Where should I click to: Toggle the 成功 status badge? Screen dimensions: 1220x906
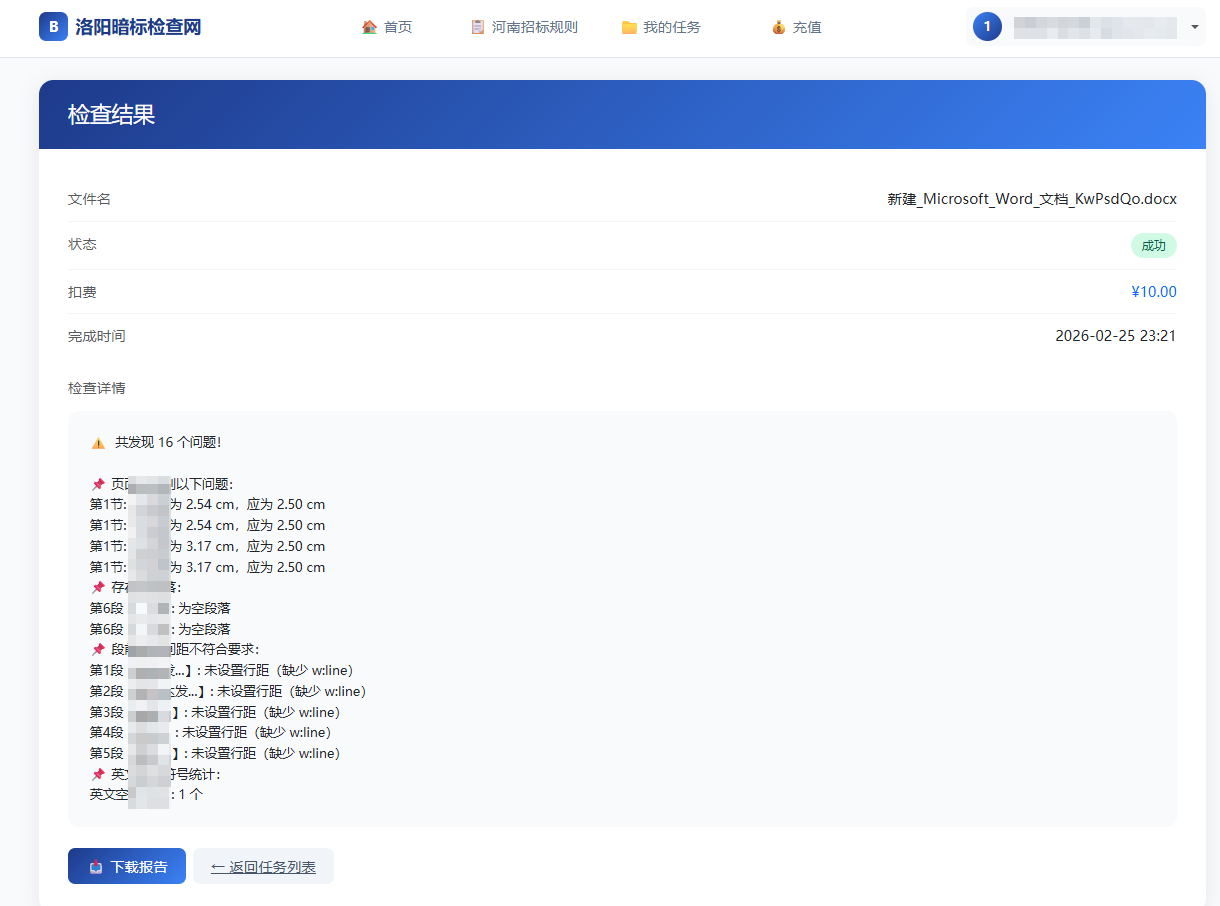(1154, 245)
